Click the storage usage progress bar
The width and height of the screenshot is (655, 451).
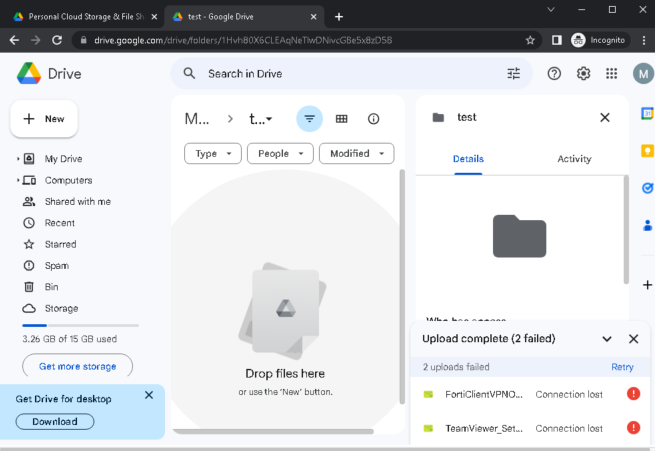tap(80, 326)
